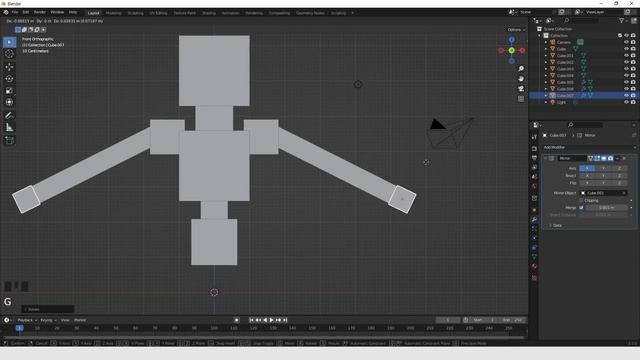
Task: Open the View Layer properties tab
Action: coord(535,167)
